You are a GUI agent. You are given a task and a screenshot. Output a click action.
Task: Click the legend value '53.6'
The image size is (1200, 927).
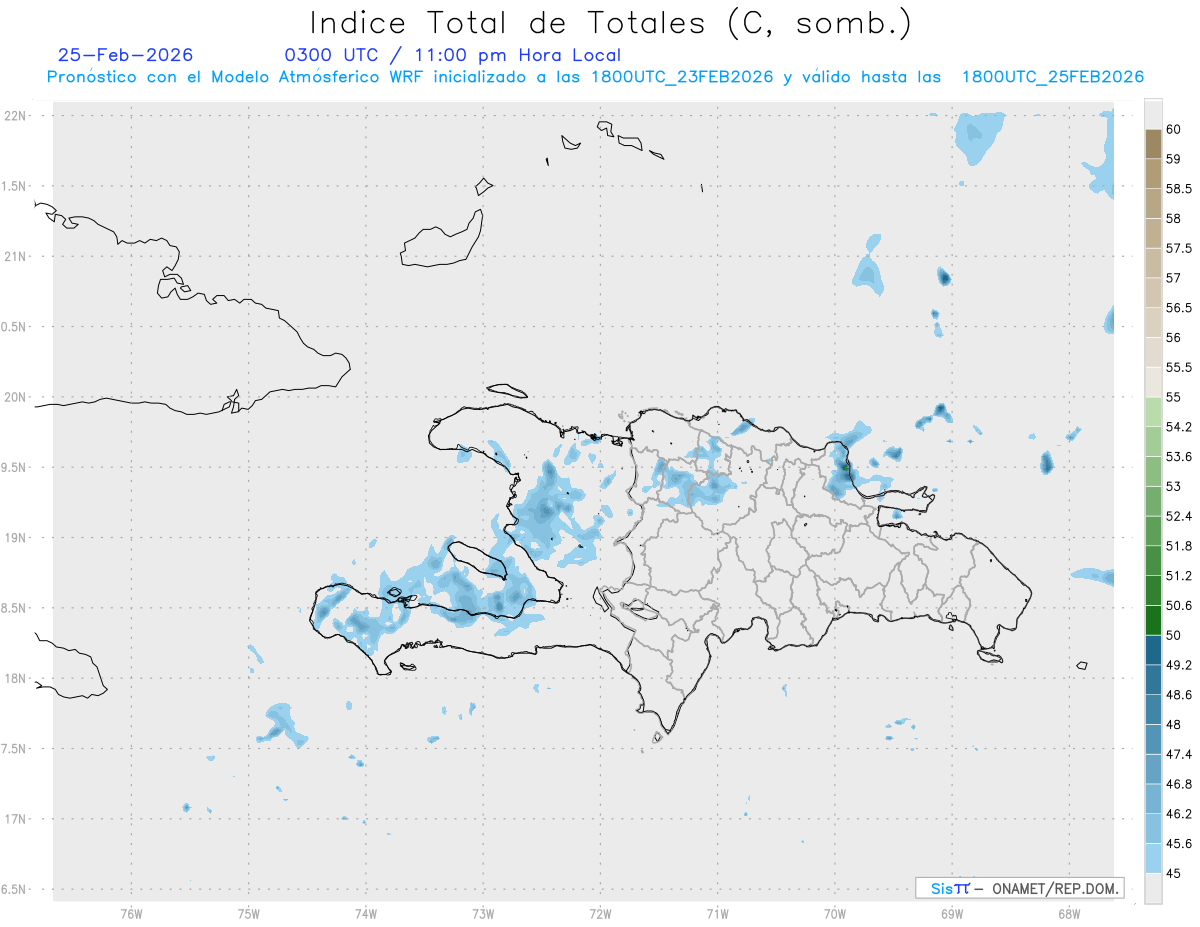1179,456
